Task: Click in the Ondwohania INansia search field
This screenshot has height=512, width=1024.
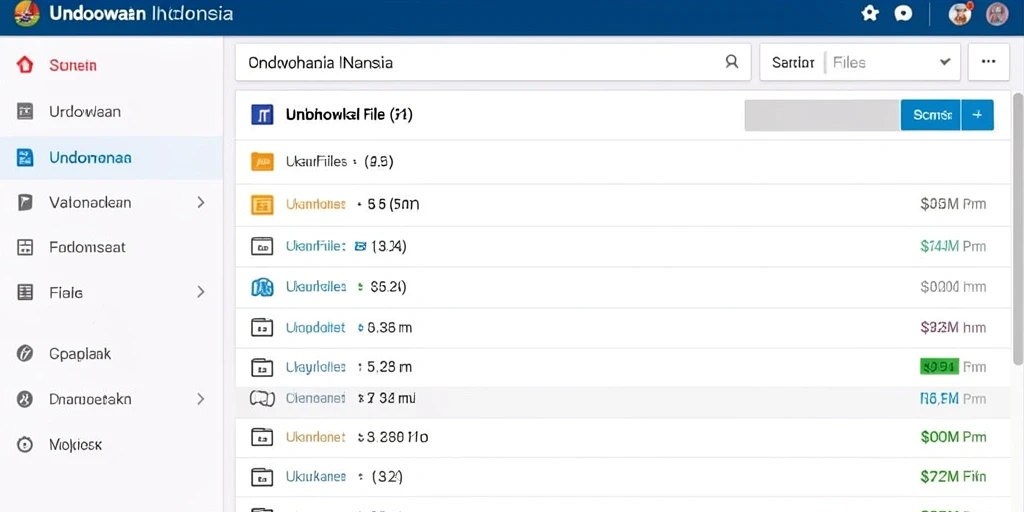Action: [493, 62]
